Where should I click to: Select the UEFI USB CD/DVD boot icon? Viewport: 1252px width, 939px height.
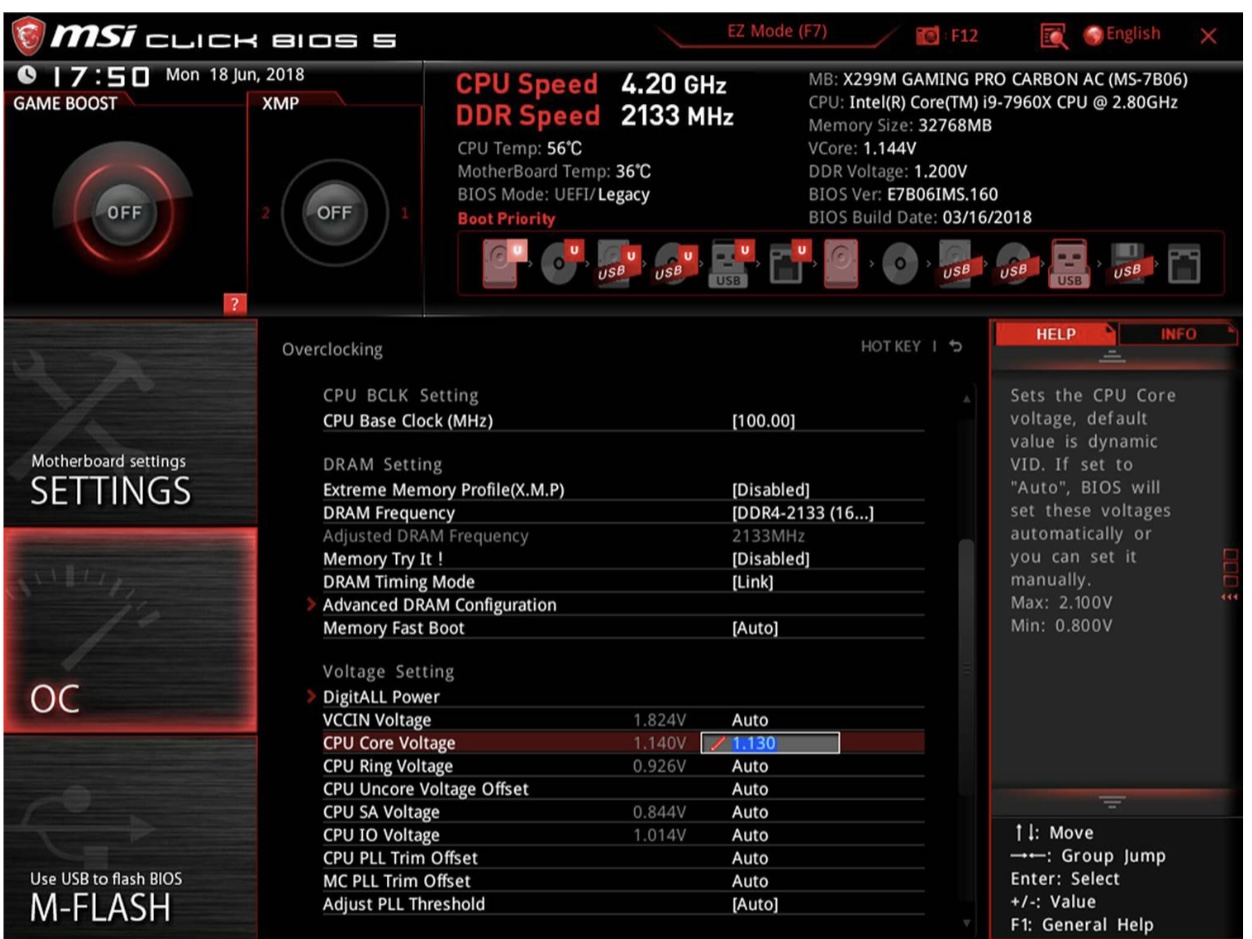[672, 263]
